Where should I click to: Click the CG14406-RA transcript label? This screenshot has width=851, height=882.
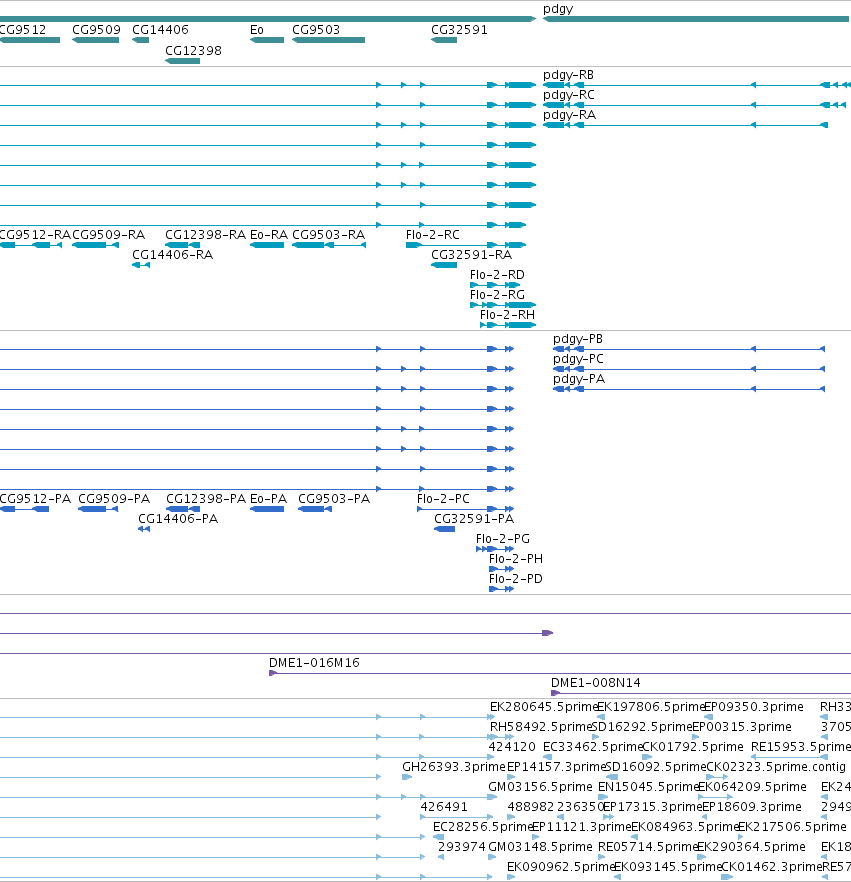point(173,255)
